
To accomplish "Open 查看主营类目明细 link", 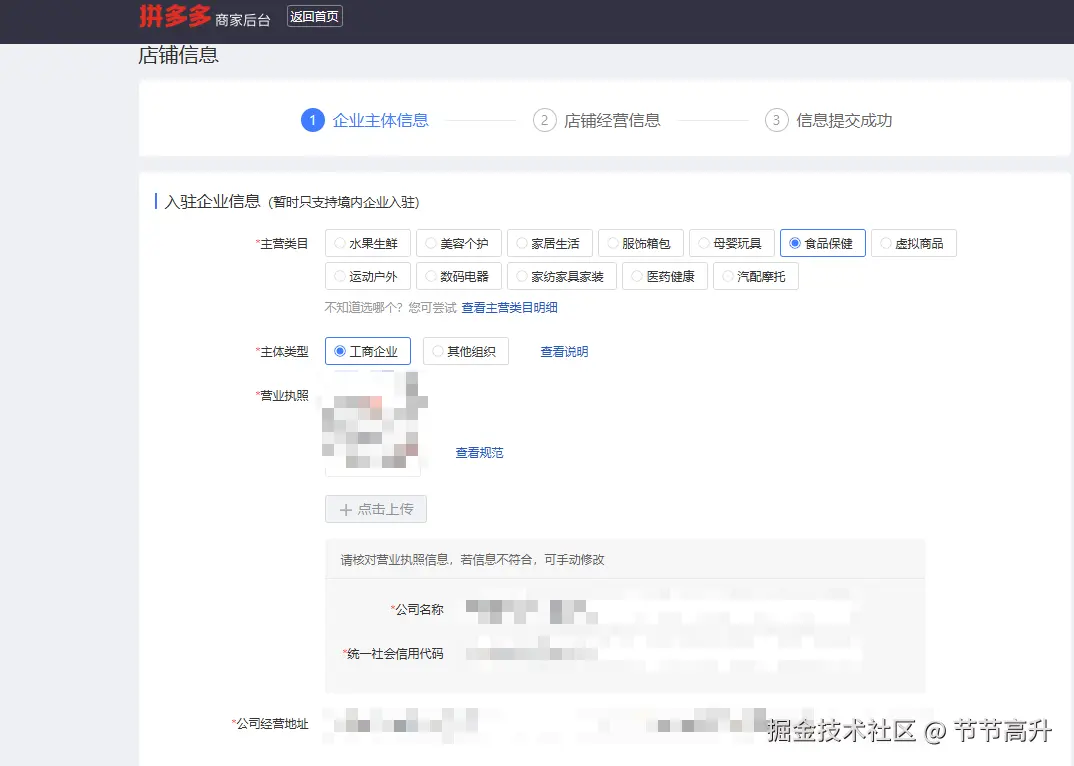I will [510, 308].
